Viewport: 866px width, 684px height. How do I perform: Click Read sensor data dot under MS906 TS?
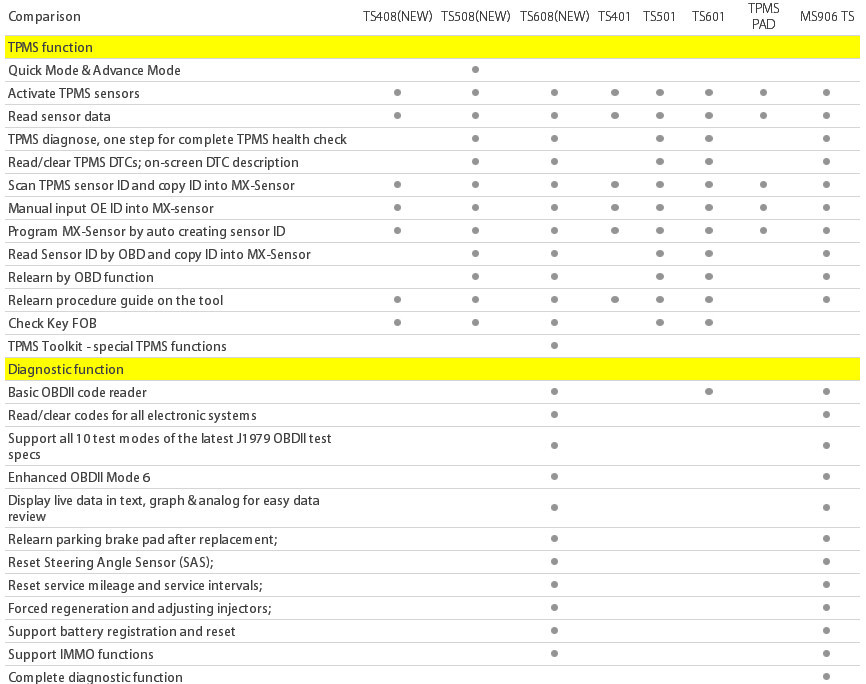tap(826, 115)
